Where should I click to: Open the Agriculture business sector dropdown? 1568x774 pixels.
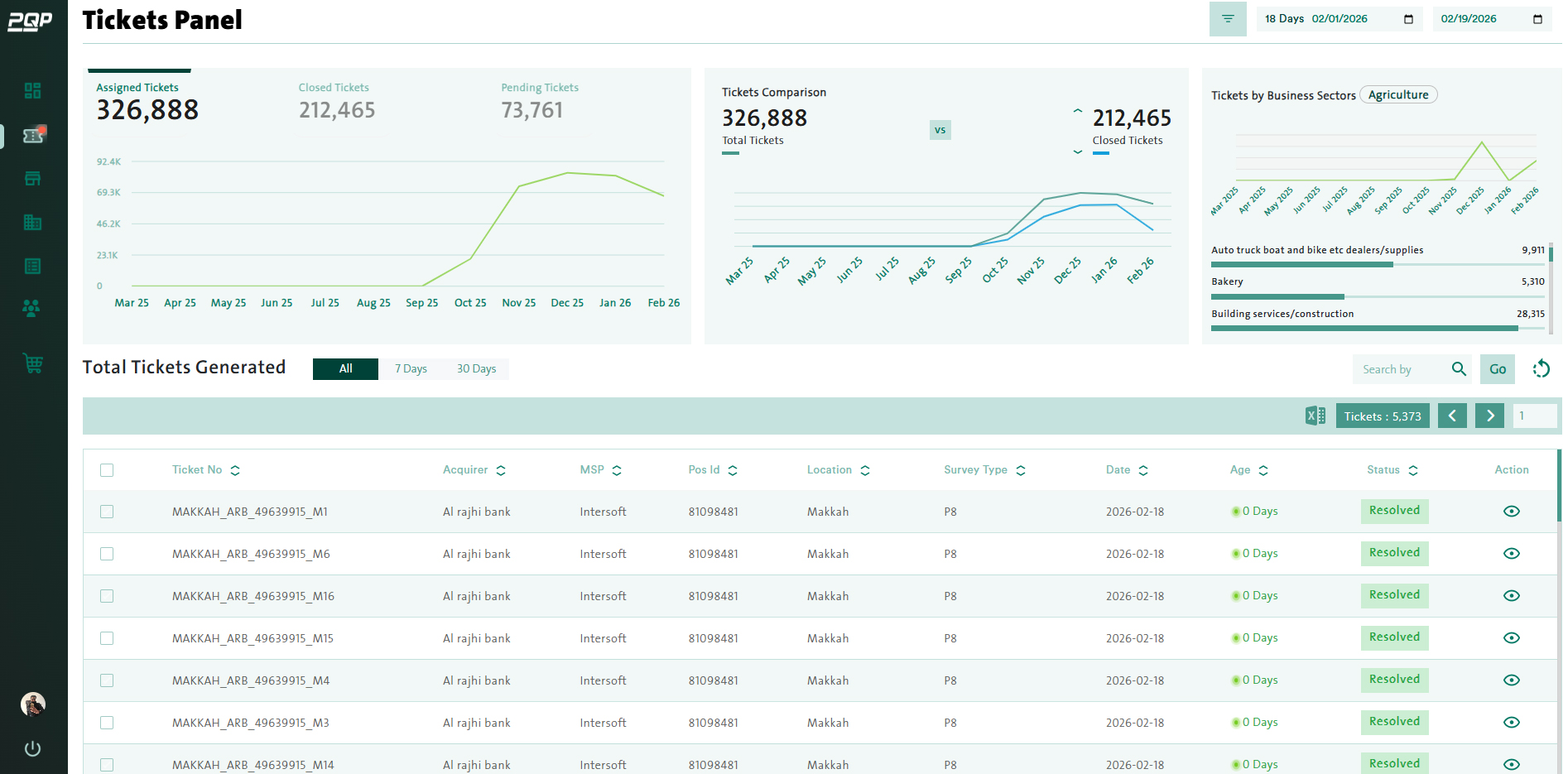click(1397, 94)
